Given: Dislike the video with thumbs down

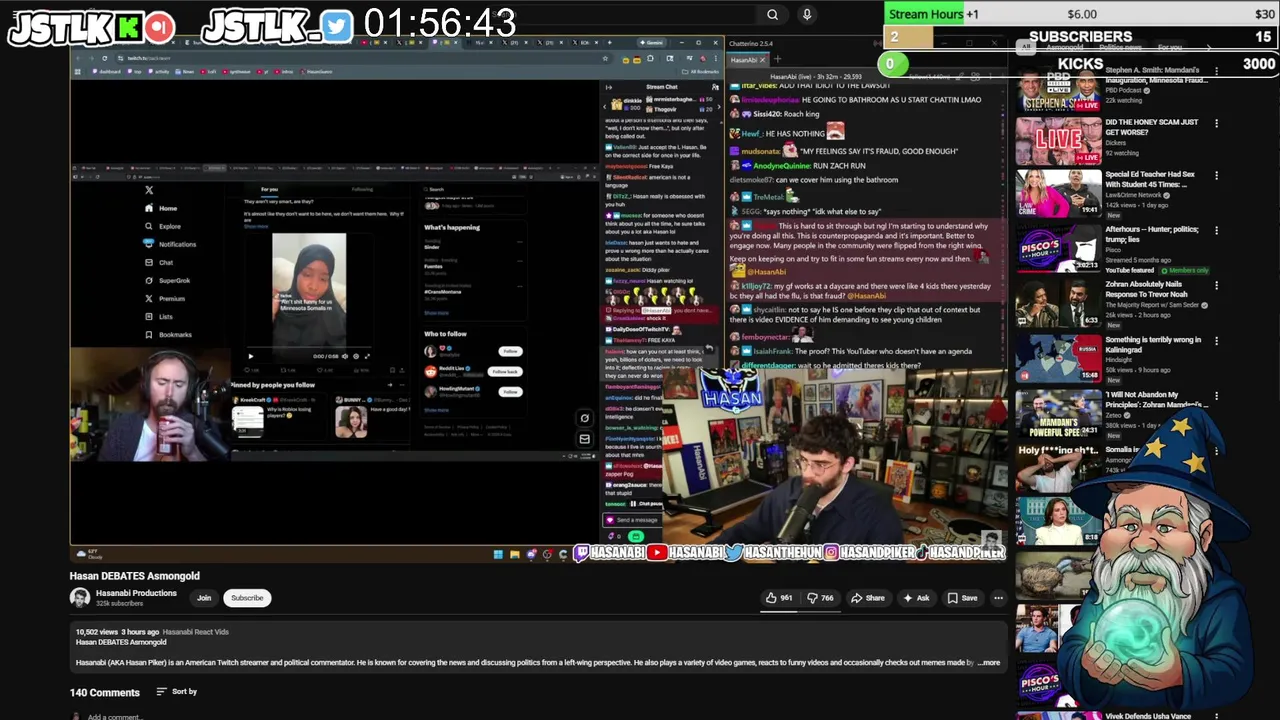Looking at the screenshot, I should pyautogui.click(x=821, y=598).
